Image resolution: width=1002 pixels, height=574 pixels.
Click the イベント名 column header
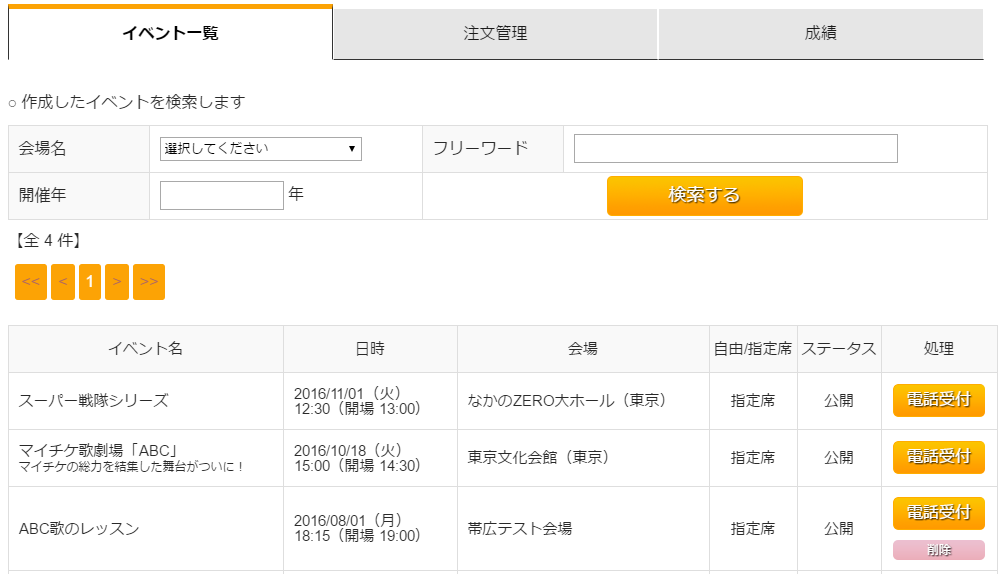tap(146, 349)
